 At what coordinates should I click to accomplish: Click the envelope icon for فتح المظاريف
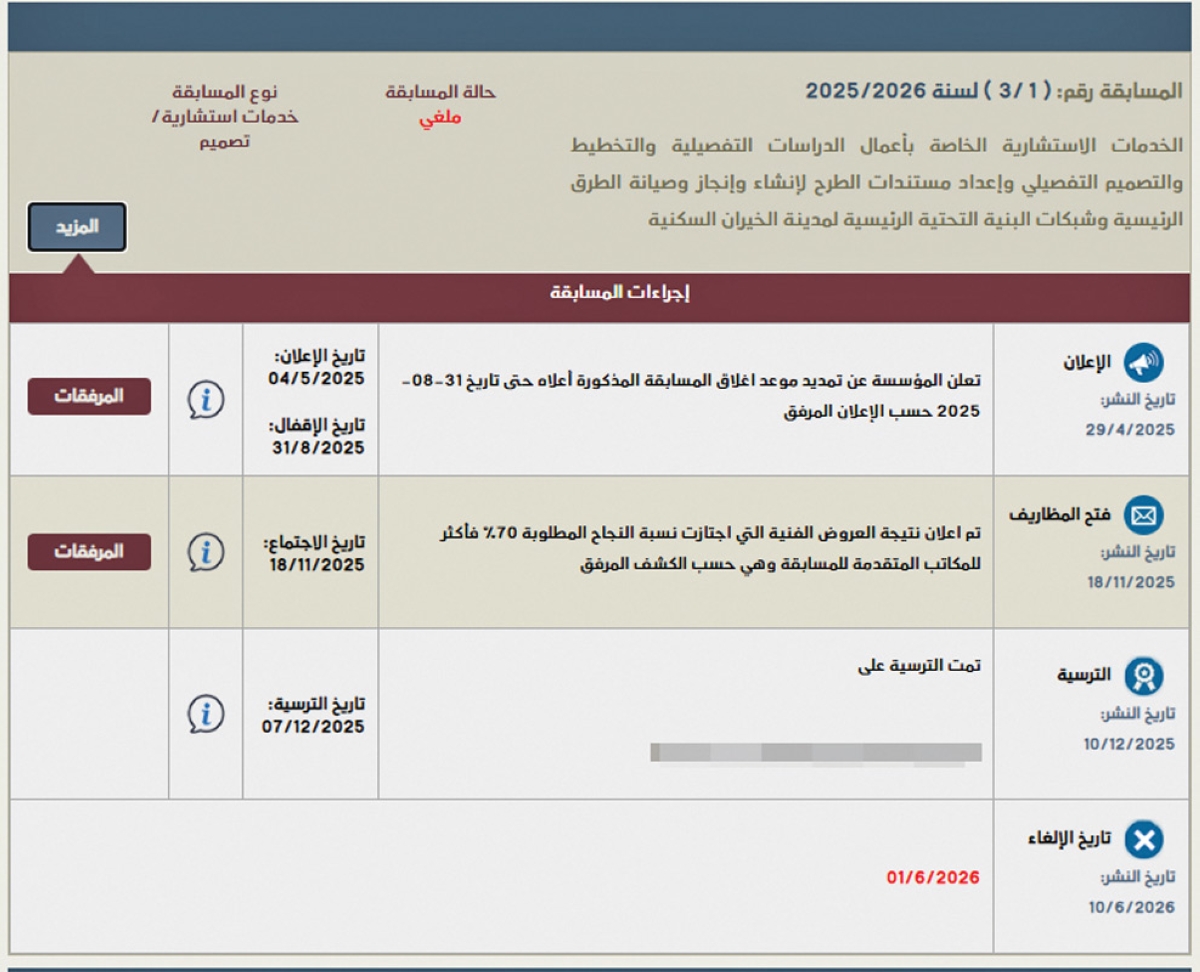1144,516
